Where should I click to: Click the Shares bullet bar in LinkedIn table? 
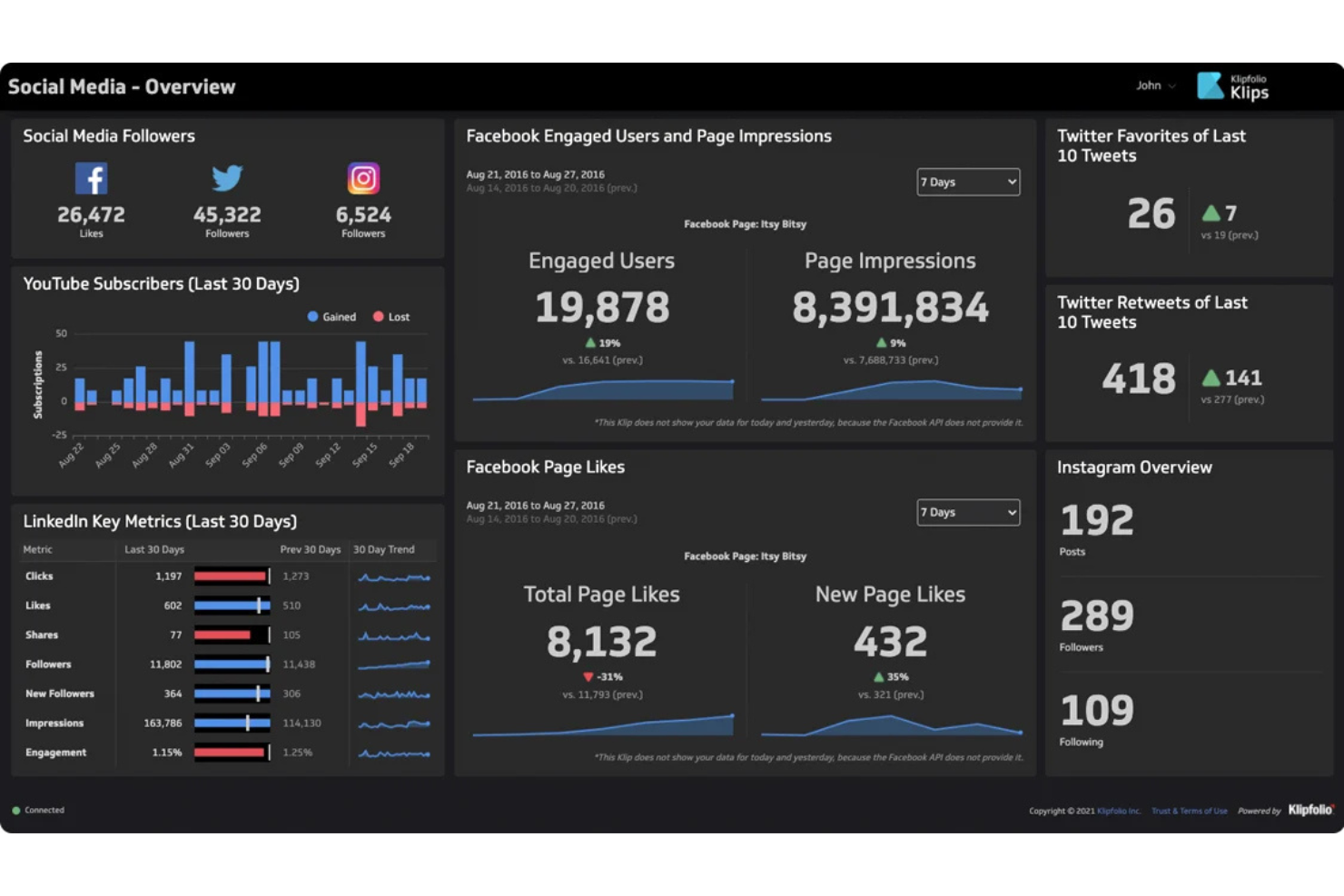click(232, 635)
